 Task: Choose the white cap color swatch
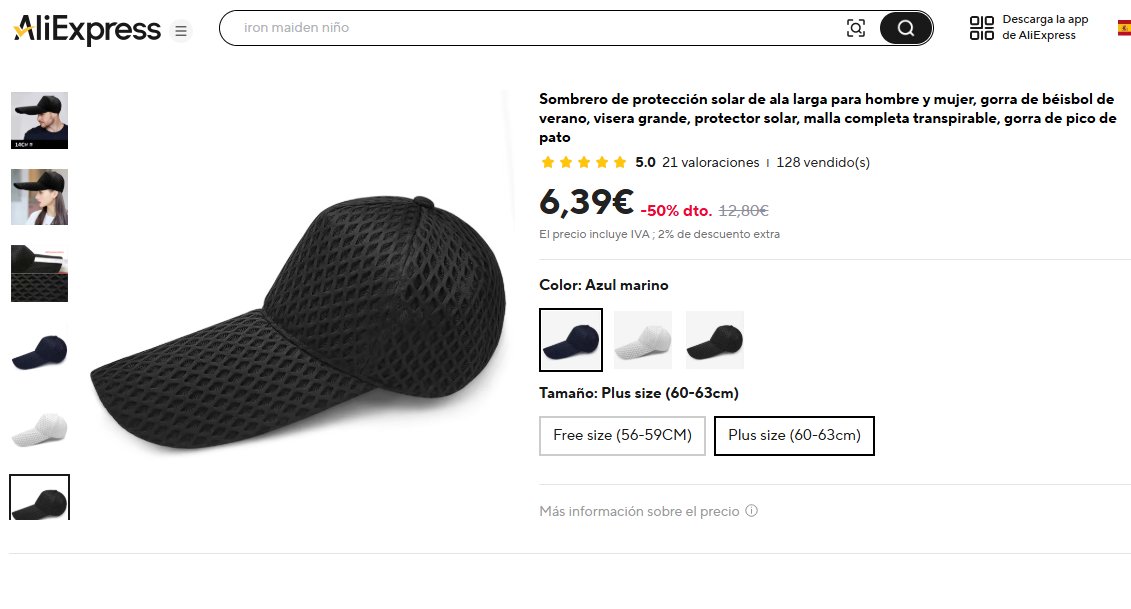[643, 340]
